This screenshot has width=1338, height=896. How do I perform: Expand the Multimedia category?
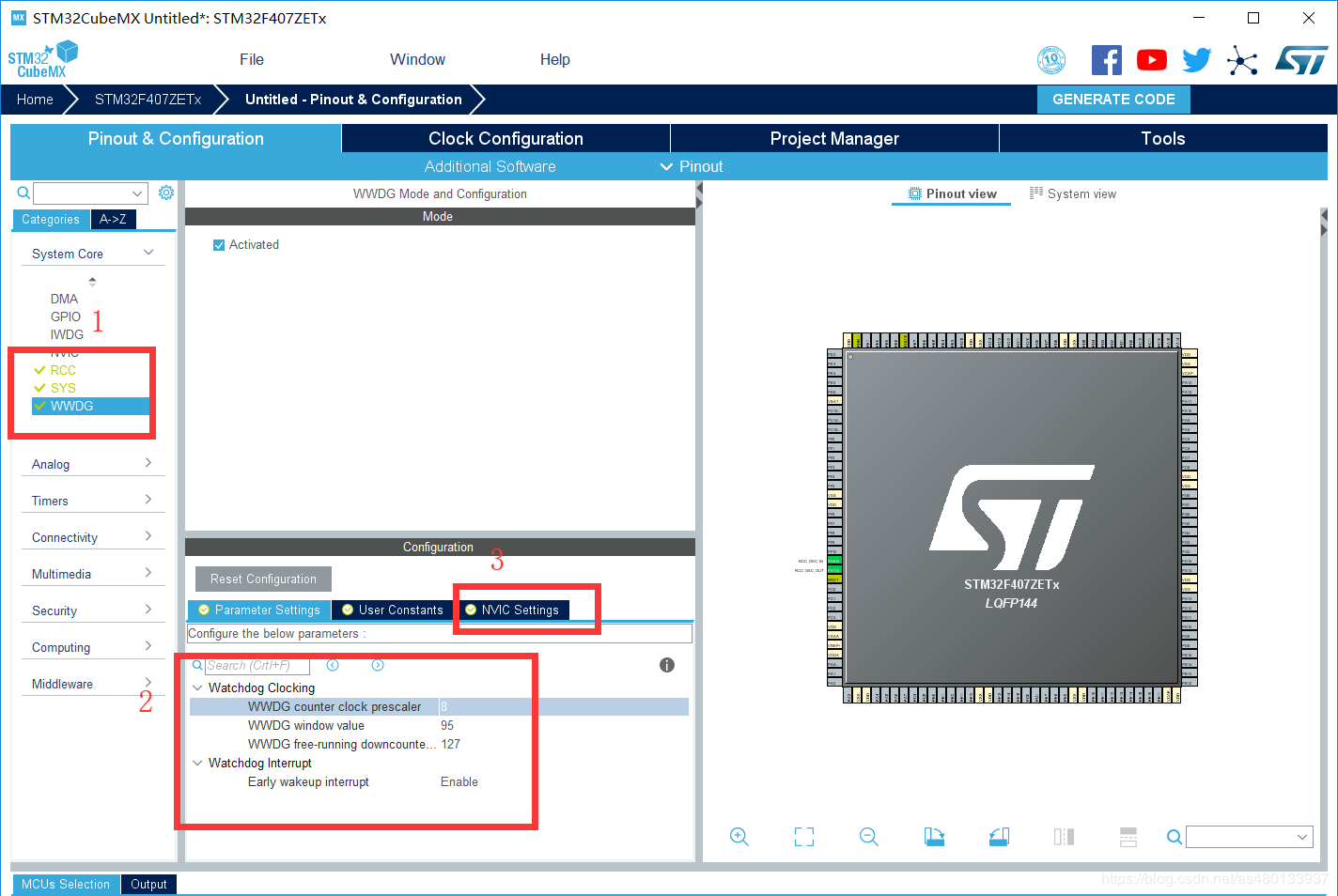coord(148,573)
